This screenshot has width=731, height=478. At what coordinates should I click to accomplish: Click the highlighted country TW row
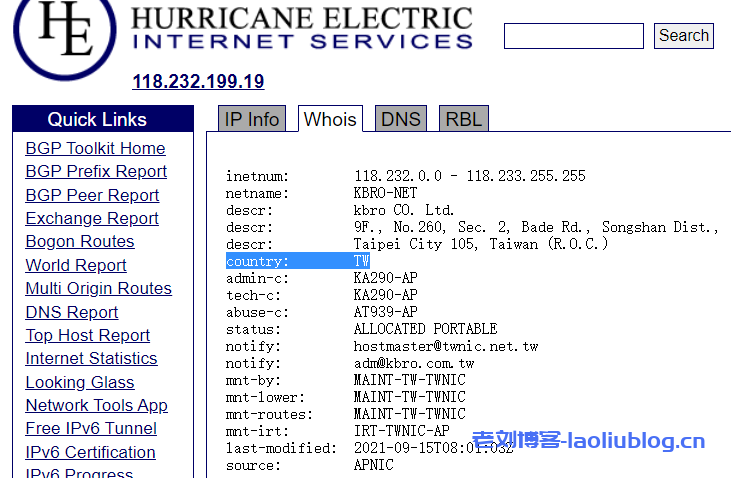(297, 261)
